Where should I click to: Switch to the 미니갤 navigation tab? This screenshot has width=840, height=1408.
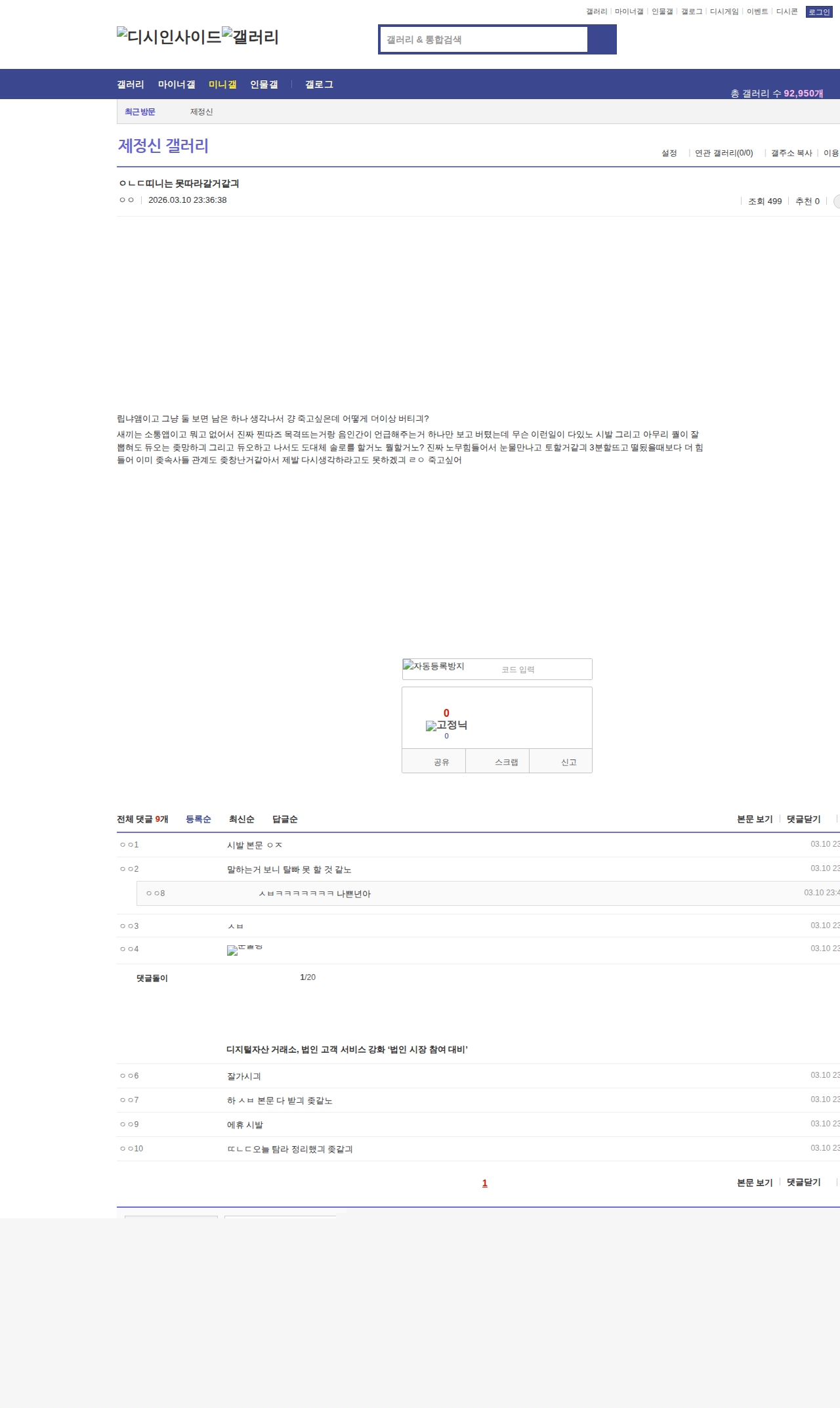pyautogui.click(x=222, y=85)
